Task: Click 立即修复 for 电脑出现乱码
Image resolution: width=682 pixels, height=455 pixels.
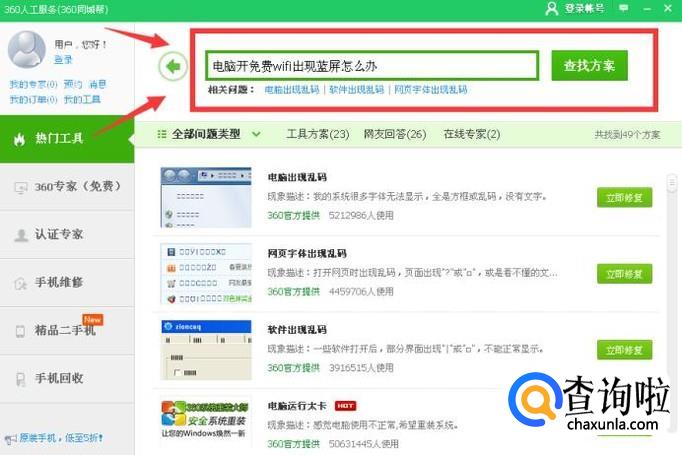Action: coord(624,197)
